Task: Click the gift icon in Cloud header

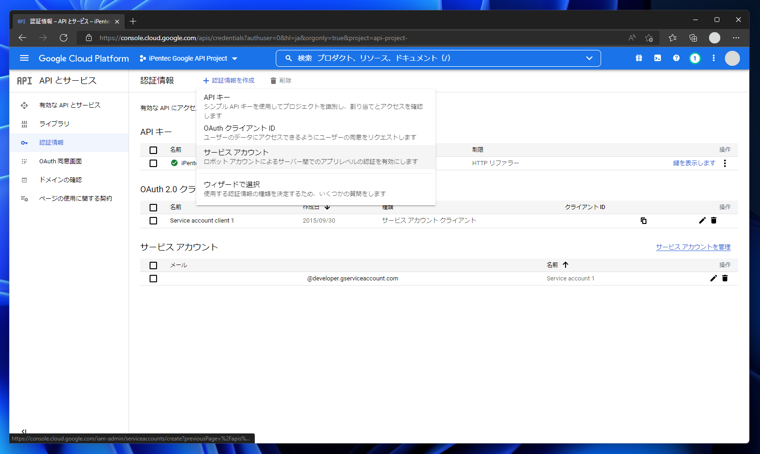Action: (639, 58)
